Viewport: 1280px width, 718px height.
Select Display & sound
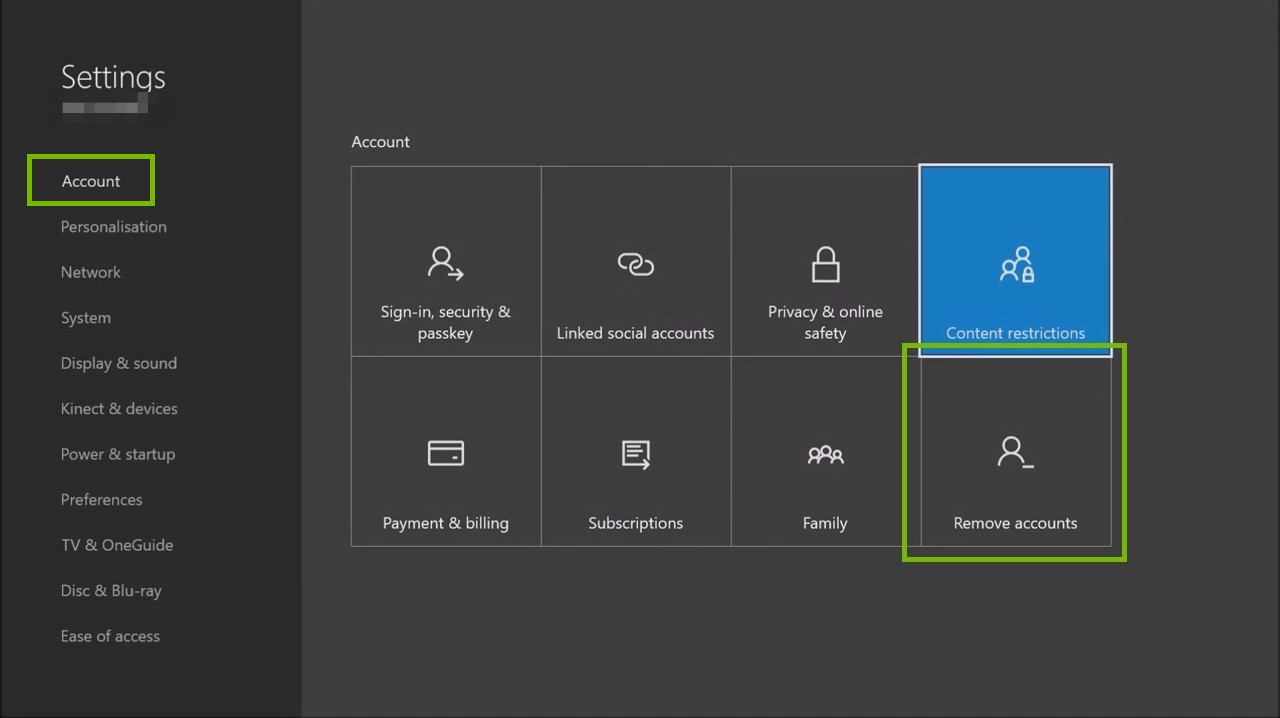(119, 363)
